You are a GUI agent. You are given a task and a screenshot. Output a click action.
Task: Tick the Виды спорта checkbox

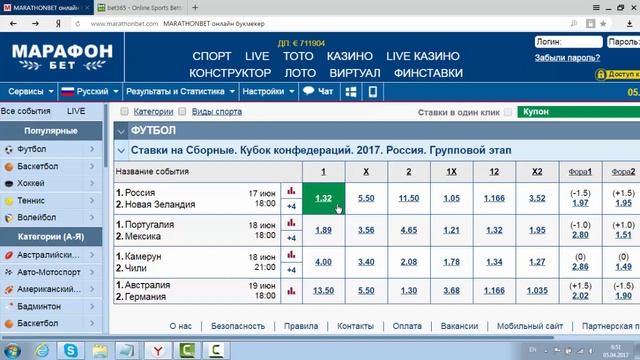point(182,111)
